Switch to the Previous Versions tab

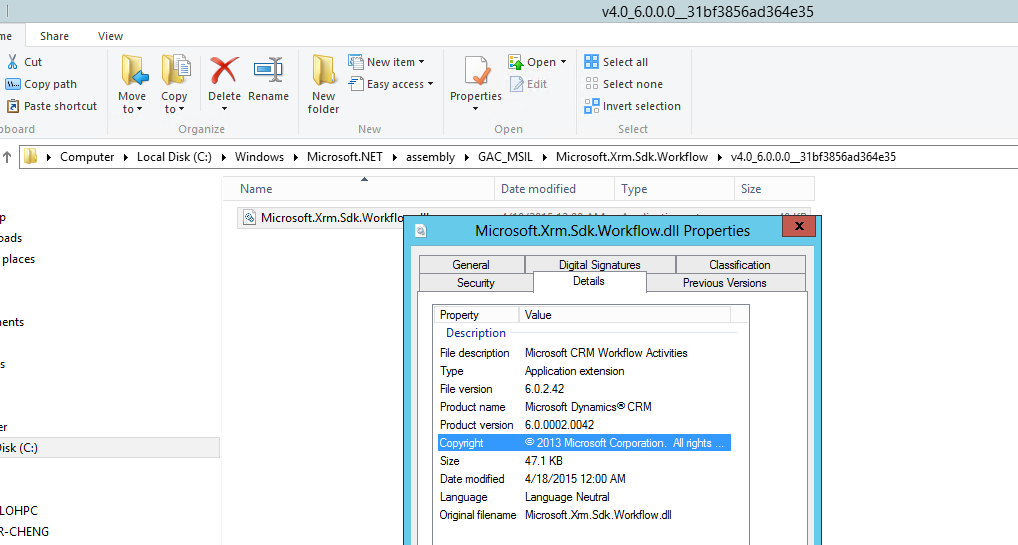(x=725, y=283)
